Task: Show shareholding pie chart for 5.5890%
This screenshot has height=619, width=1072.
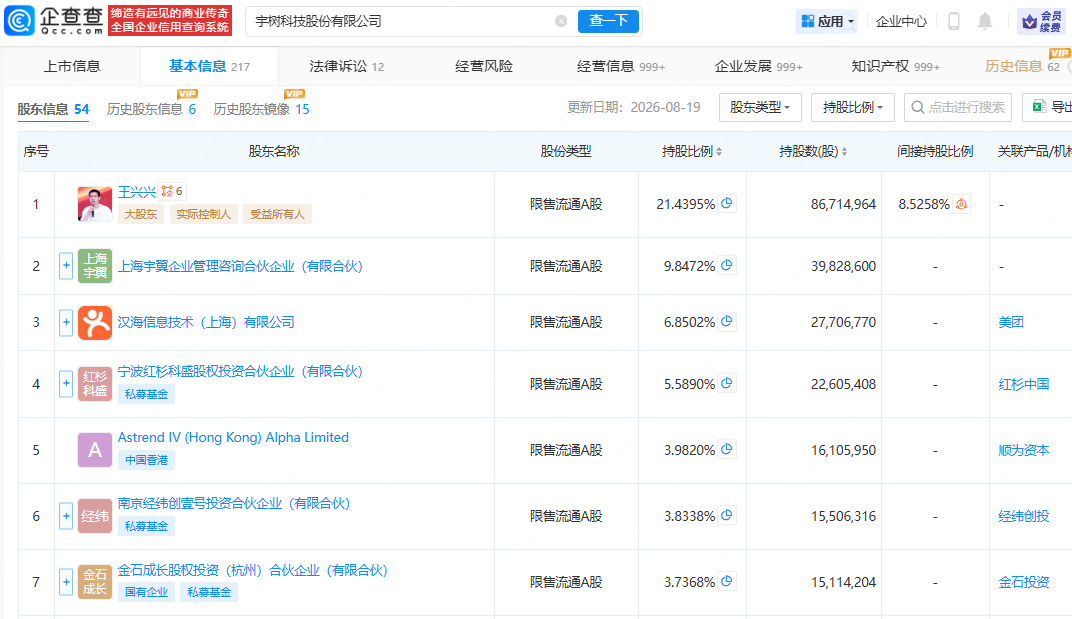Action: tap(727, 383)
